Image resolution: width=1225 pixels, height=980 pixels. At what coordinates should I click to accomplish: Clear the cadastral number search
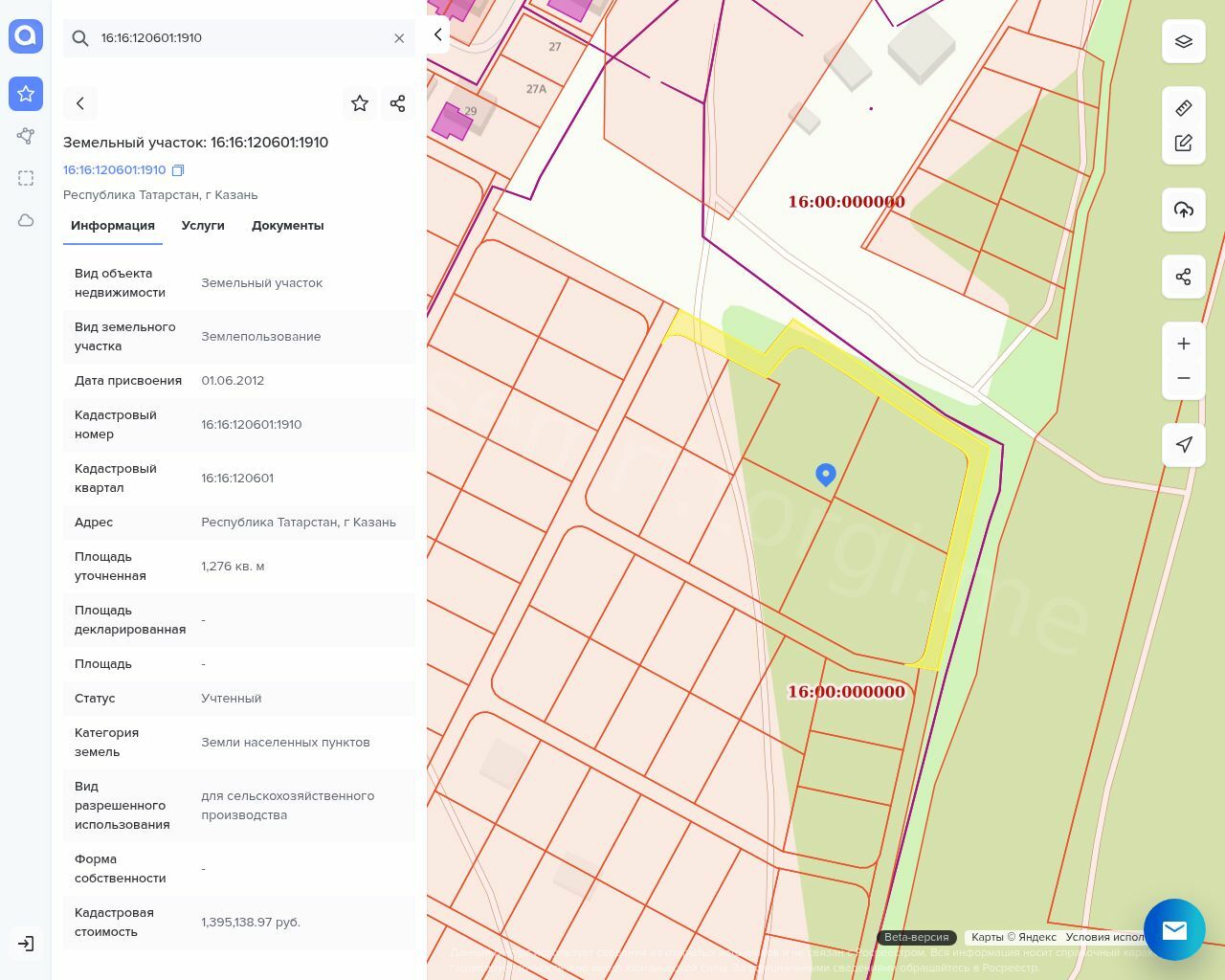click(399, 38)
